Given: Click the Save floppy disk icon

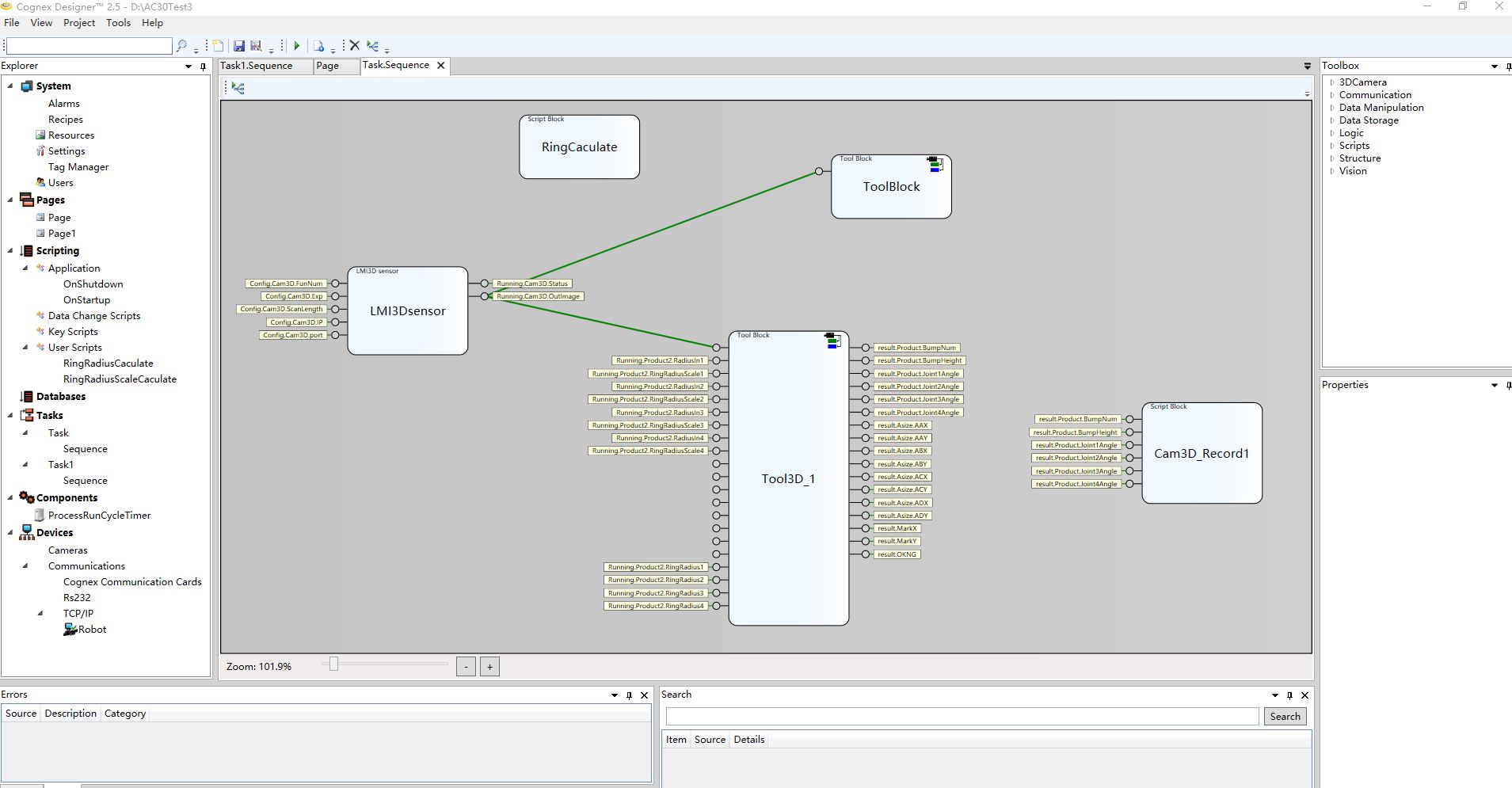Looking at the screenshot, I should 238,46.
